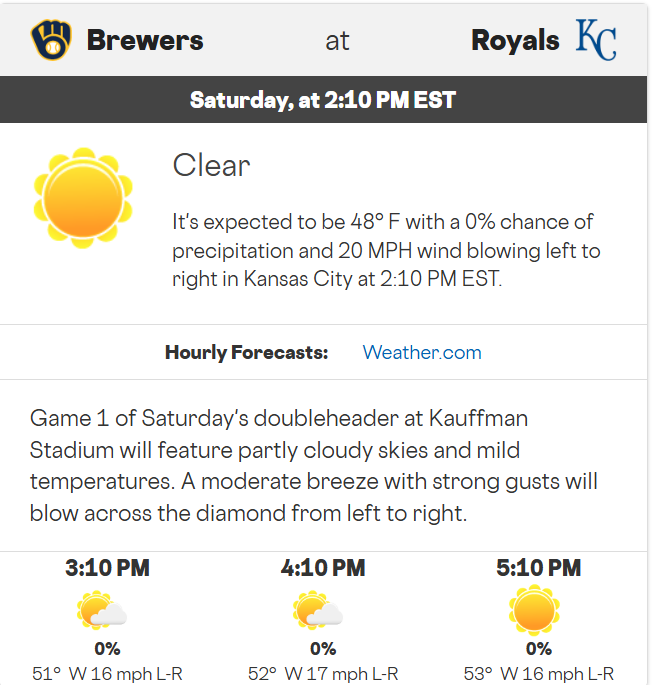Click the 53° W 16 mph wind reading
Image resolution: width=652 pixels, height=685 pixels.
click(538, 673)
